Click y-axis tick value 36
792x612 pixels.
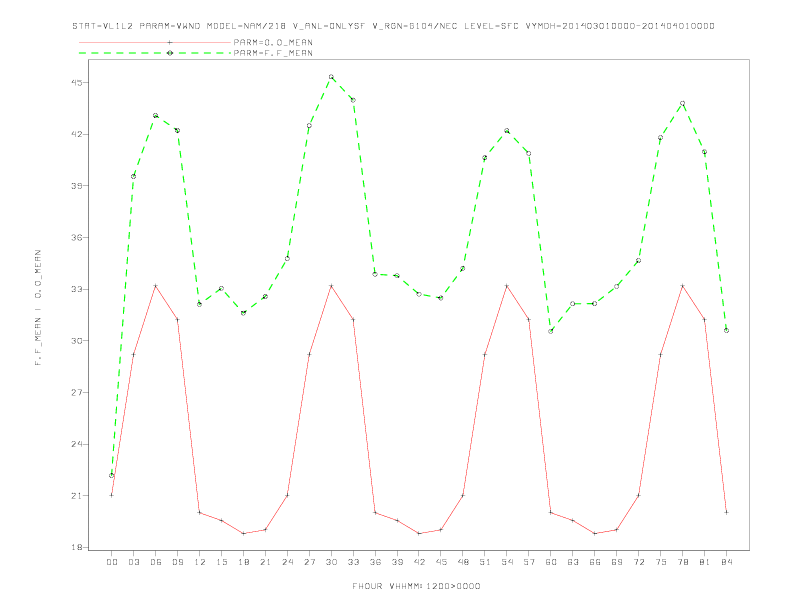(77, 237)
